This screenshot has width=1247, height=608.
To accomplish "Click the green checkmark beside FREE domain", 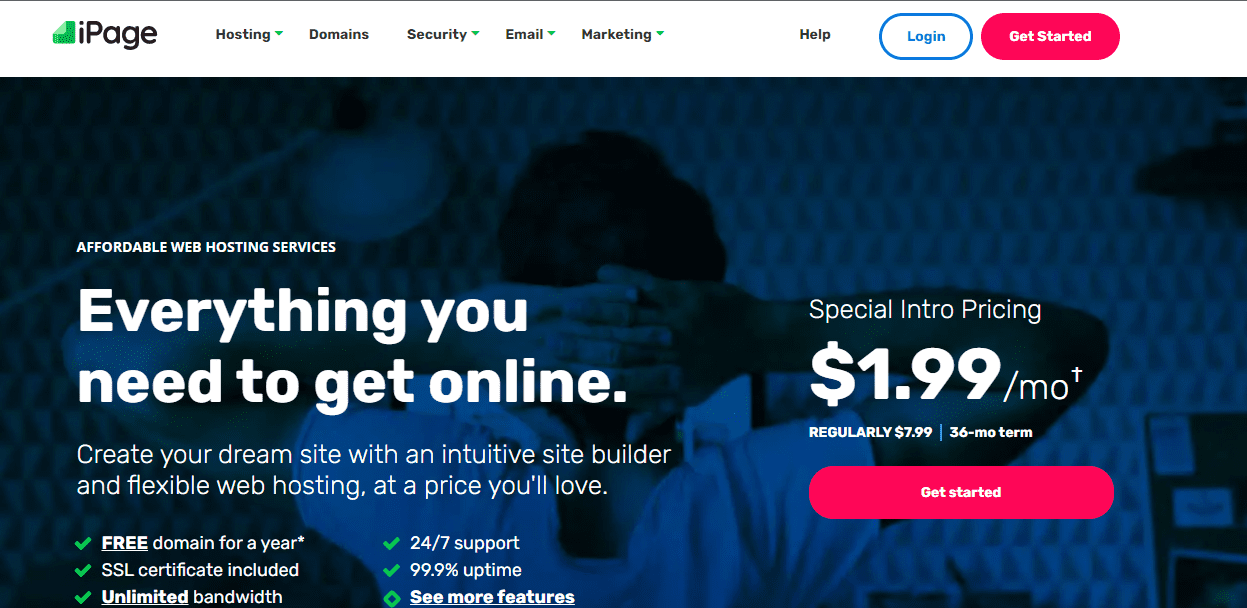I will coord(84,544).
